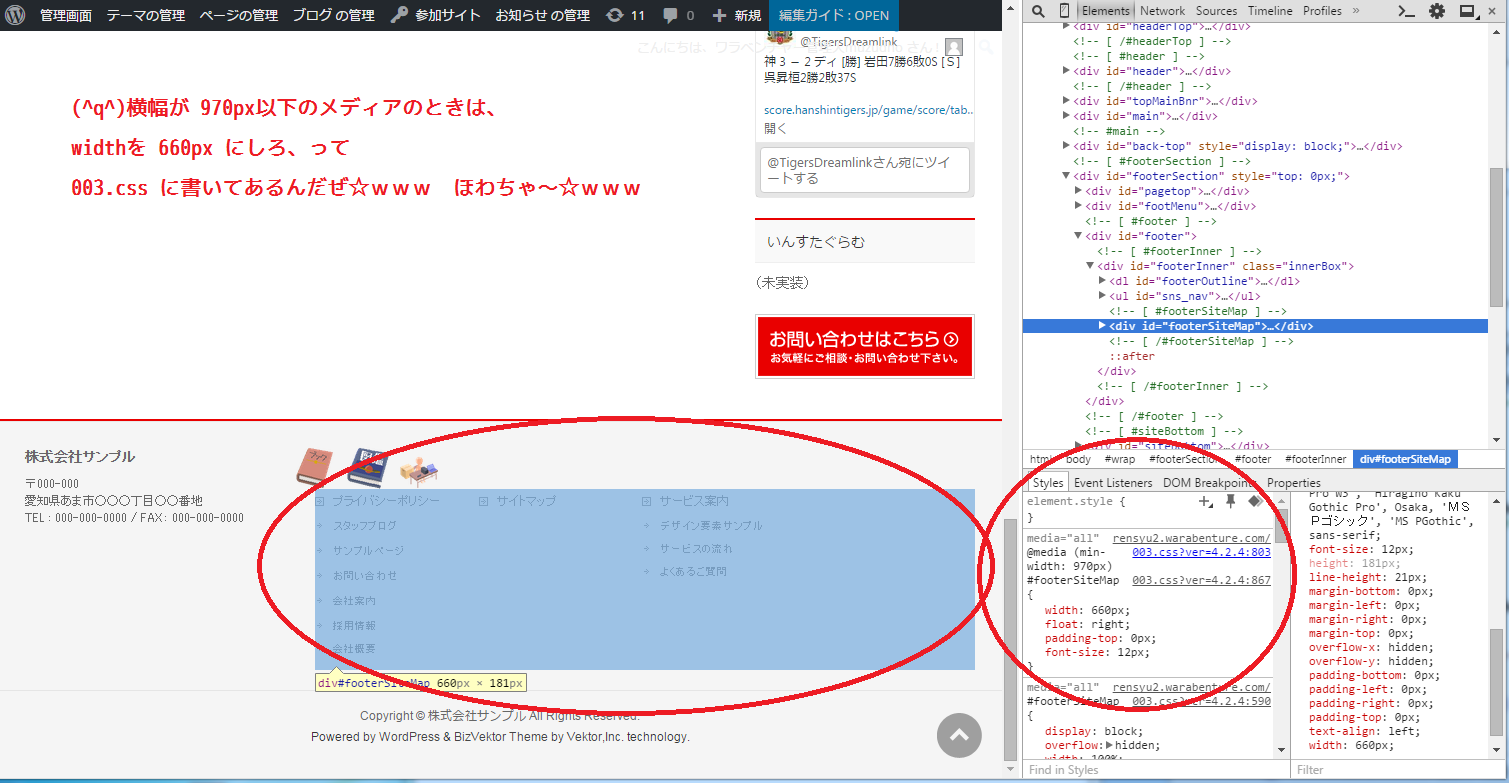Select #footerInner in the breadcrumb trail

[x=1315, y=459]
